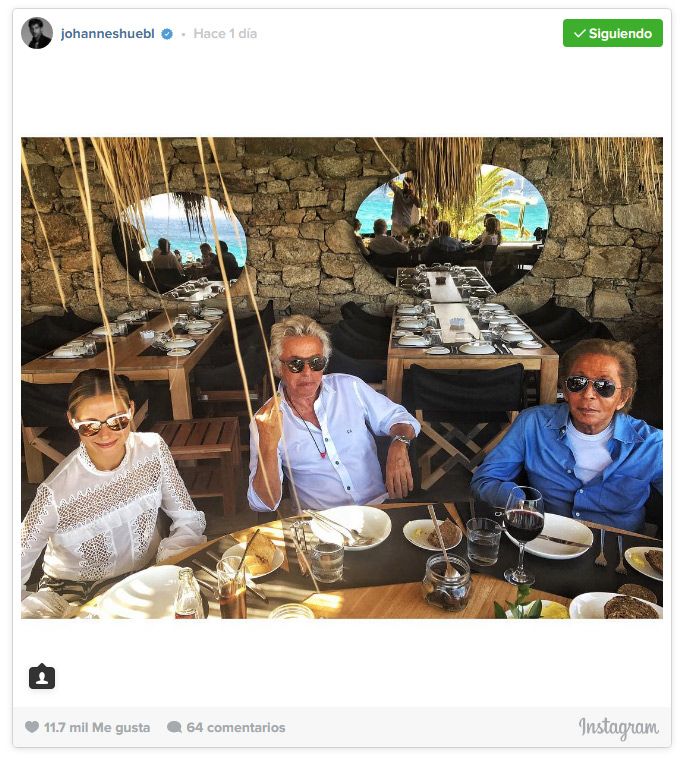682x758 pixels.
Task: Click the johanneshuebl username link
Action: (x=107, y=33)
